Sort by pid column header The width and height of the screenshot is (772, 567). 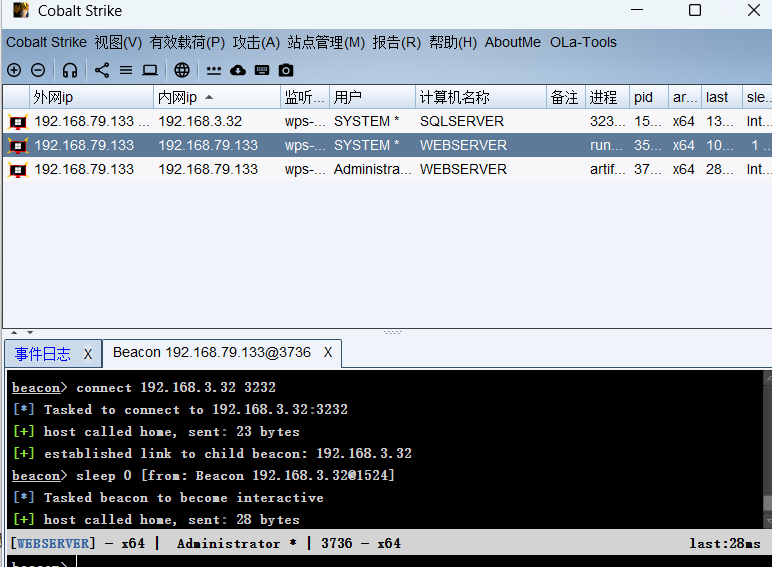(x=649, y=97)
